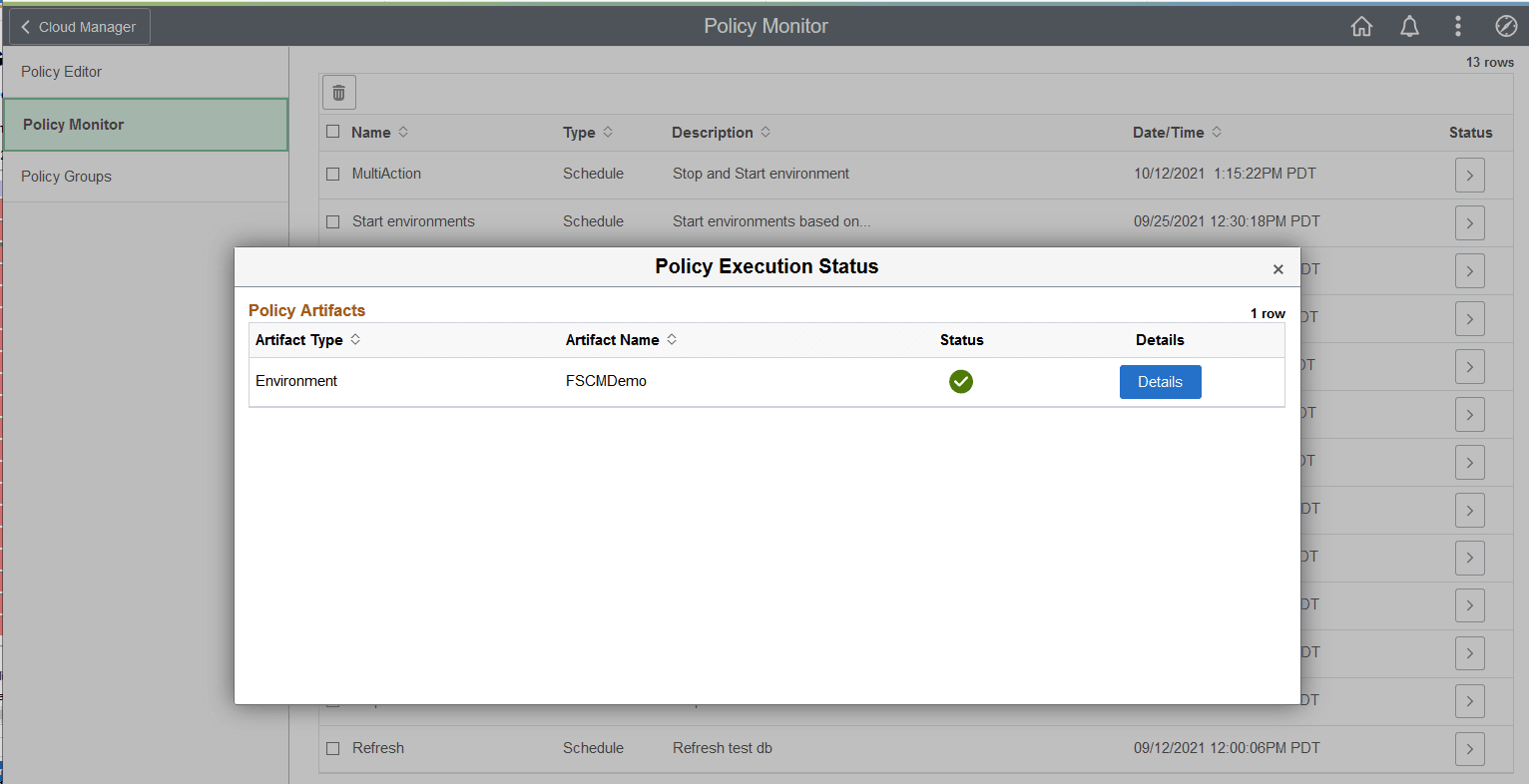Open status details for the Refresh policy row
The width and height of the screenshot is (1529, 784).
pyautogui.click(x=1469, y=748)
